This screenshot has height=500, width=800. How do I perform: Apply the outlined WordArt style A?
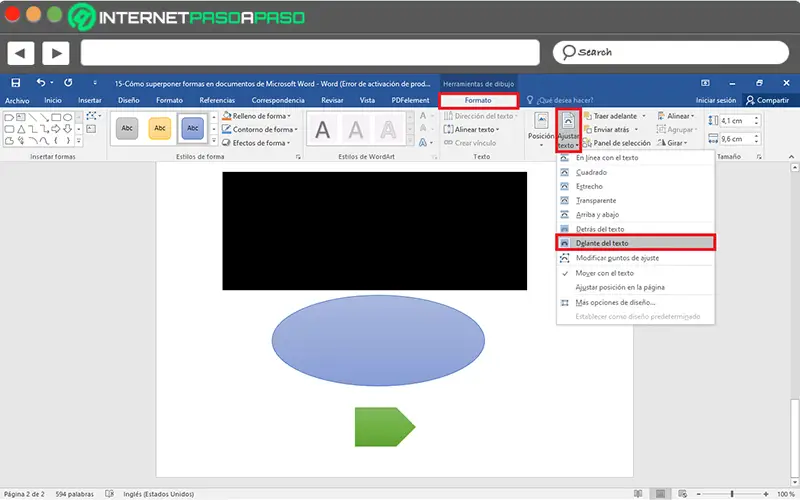[x=388, y=130]
